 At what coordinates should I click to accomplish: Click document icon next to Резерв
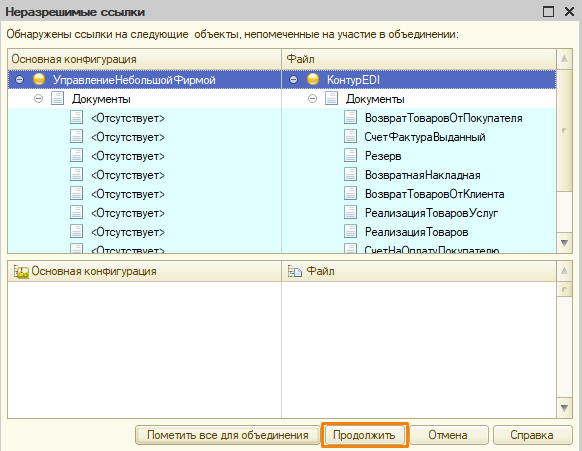click(x=350, y=155)
